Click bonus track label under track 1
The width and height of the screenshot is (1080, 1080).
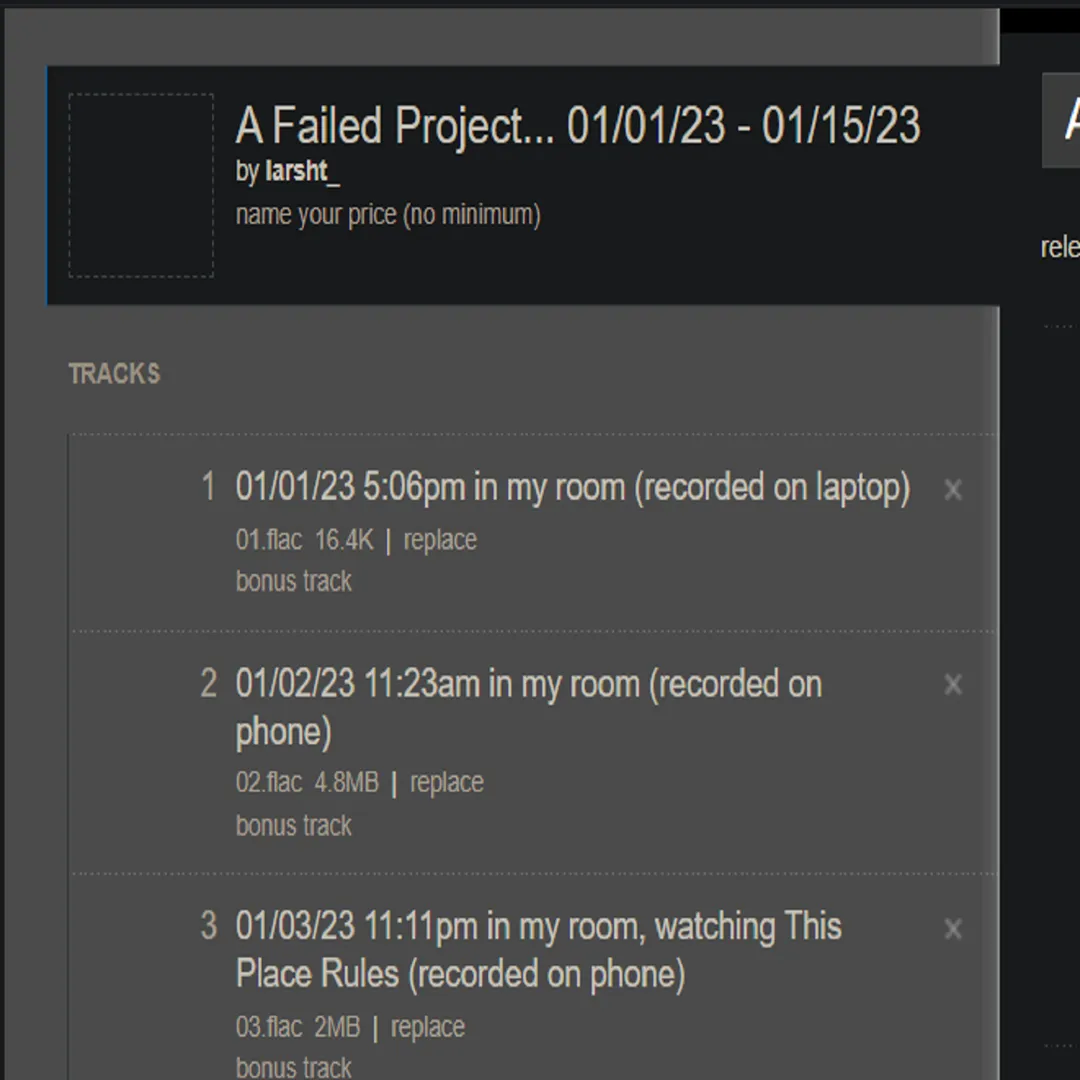tap(294, 581)
